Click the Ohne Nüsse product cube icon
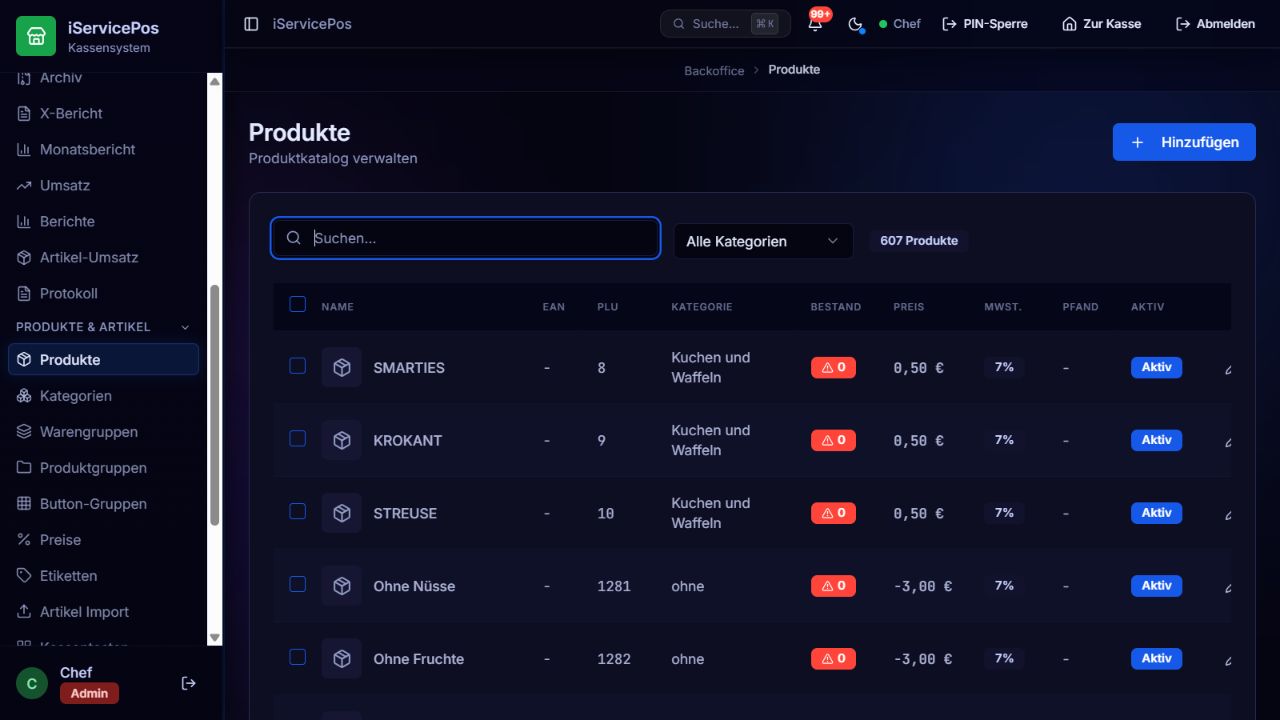Screen dimensions: 1280x720 click(x=342, y=586)
